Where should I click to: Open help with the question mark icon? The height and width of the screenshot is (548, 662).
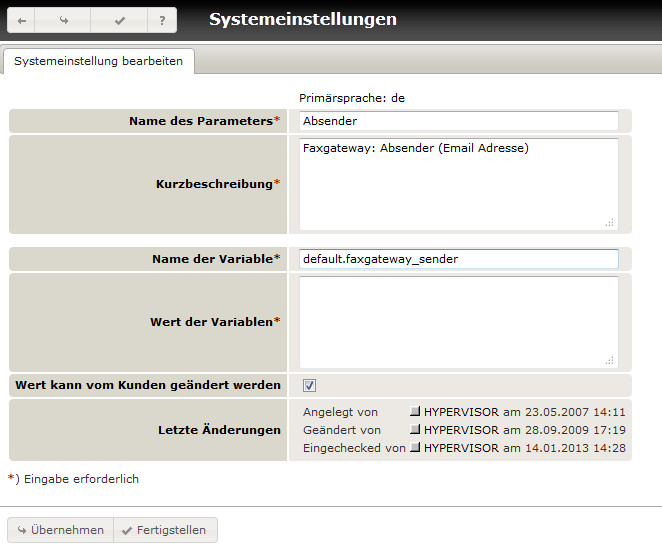[x=161, y=20]
